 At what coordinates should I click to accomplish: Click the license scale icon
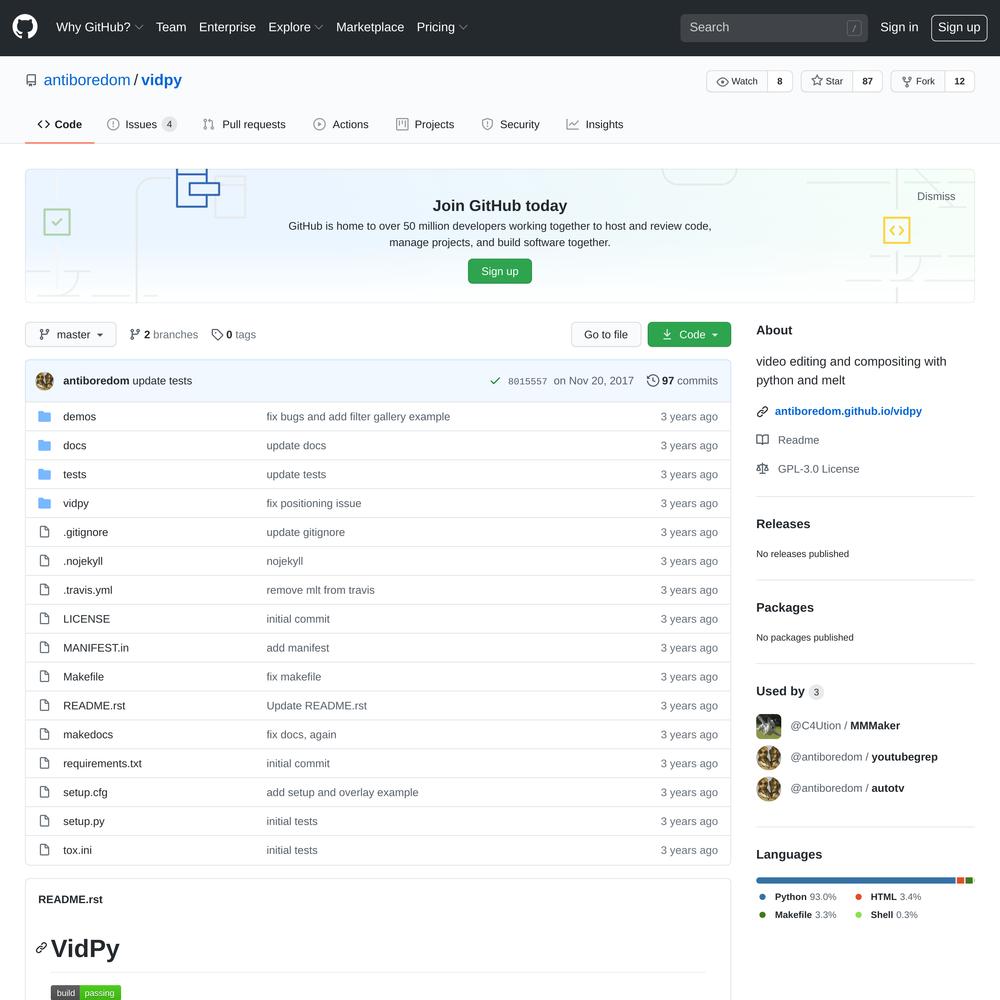tap(762, 469)
